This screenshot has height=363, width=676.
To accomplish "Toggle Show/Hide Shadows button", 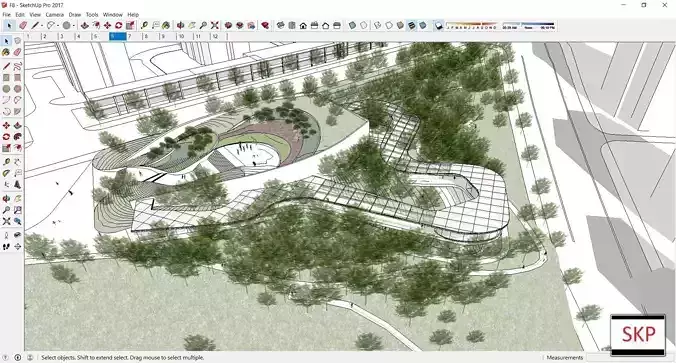I will tap(438, 26).
